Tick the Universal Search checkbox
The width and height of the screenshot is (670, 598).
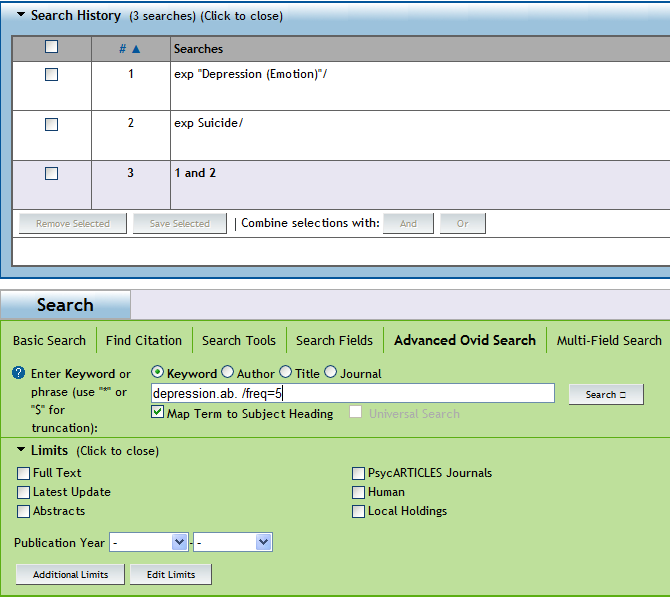coord(356,412)
